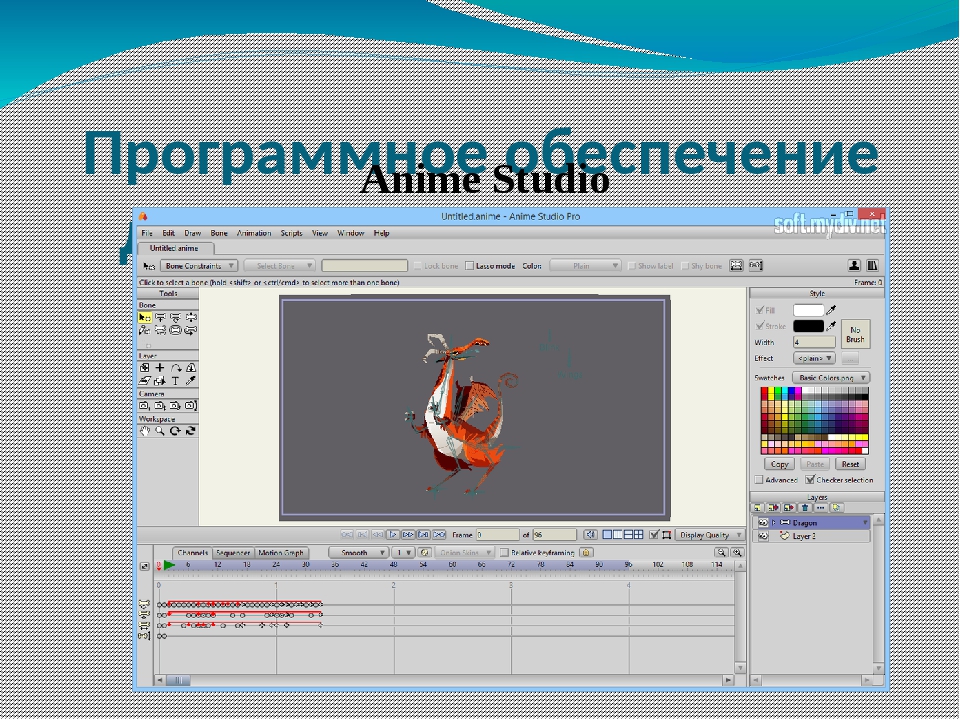Viewport: 960px width, 720px height.
Task: Click the white Fill color swatch
Action: tap(808, 310)
